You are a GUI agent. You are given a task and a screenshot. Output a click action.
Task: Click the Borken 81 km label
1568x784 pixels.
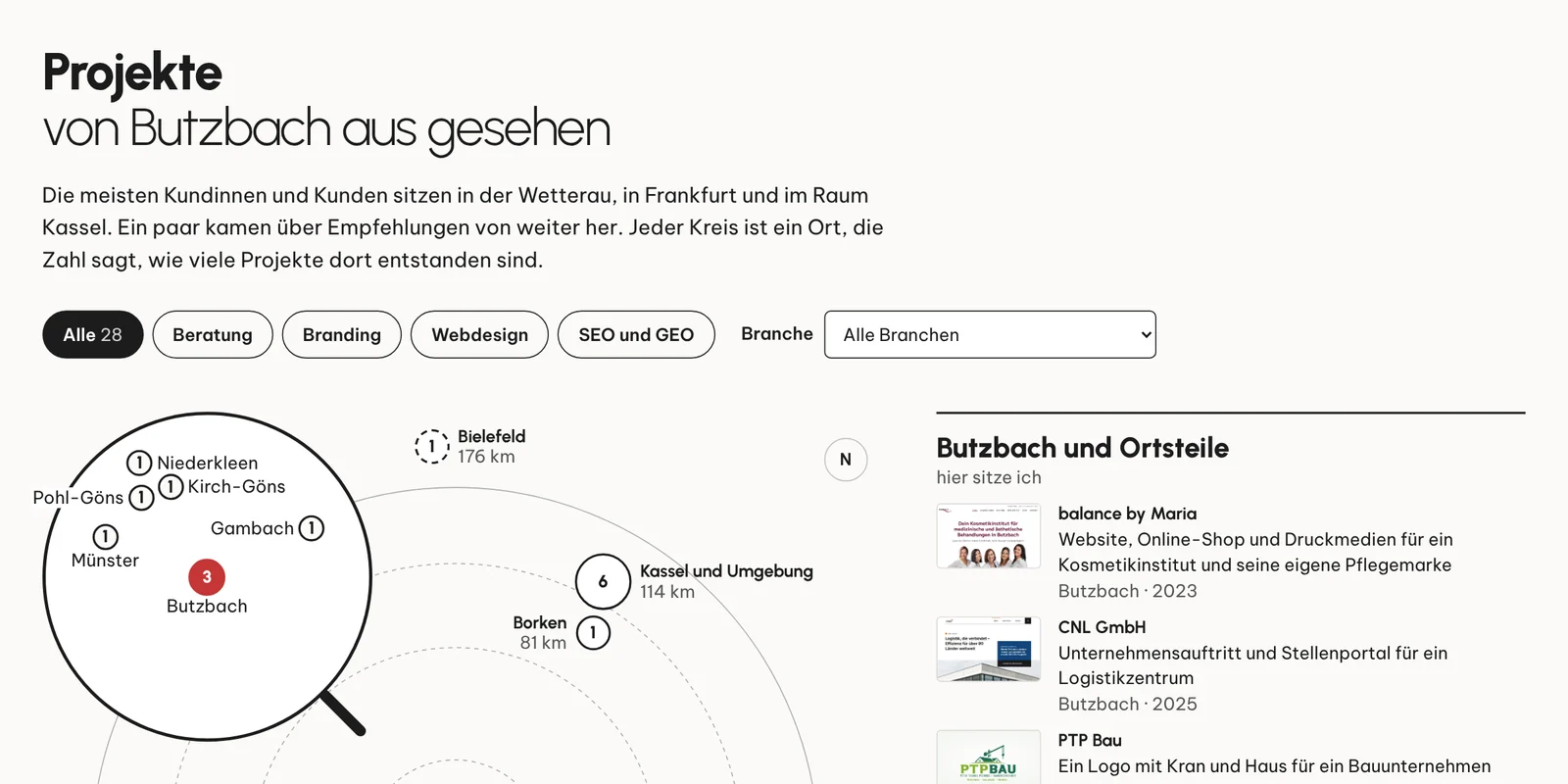click(x=540, y=633)
